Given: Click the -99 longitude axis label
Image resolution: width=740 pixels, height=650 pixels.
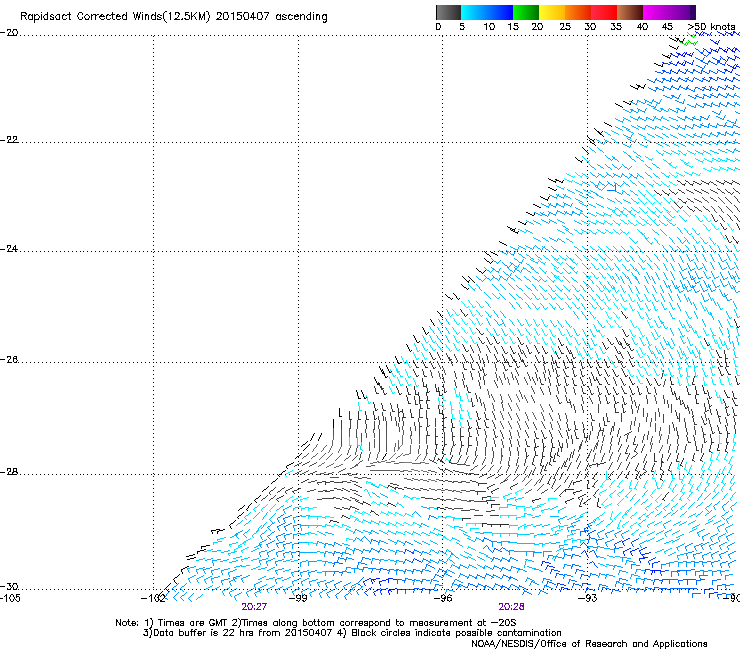Looking at the screenshot, I should [x=298, y=598].
